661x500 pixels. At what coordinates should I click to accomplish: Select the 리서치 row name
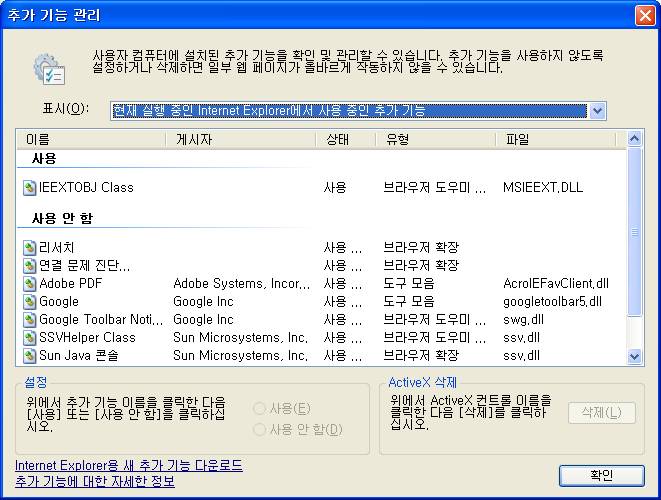point(56,248)
